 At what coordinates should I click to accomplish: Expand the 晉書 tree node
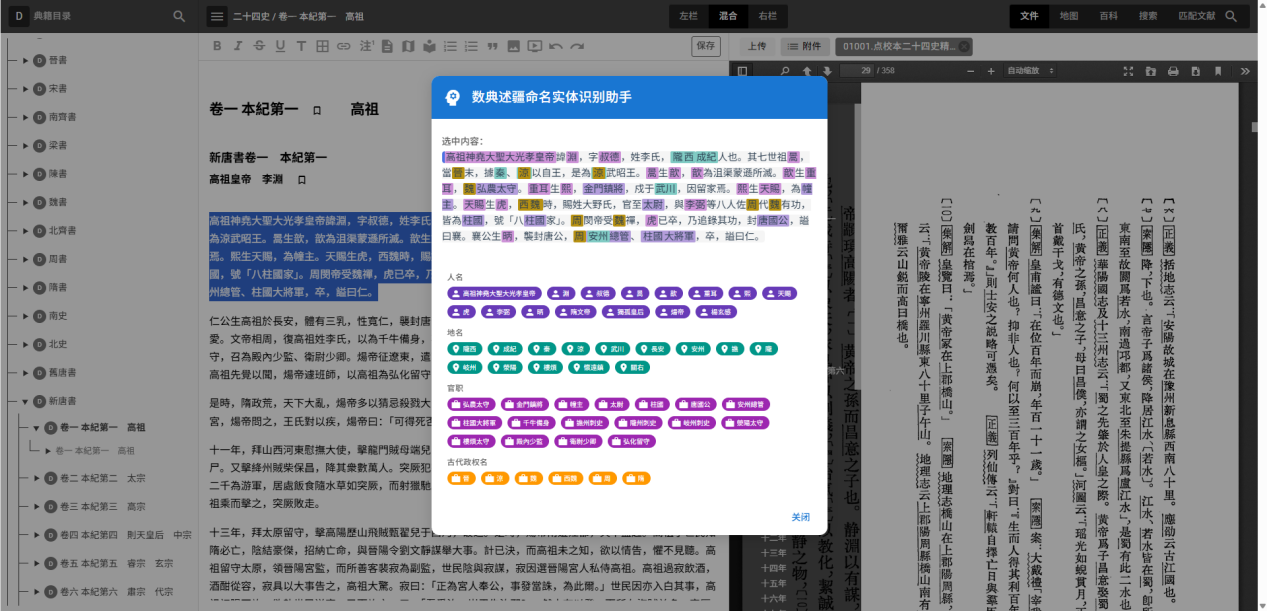24,60
